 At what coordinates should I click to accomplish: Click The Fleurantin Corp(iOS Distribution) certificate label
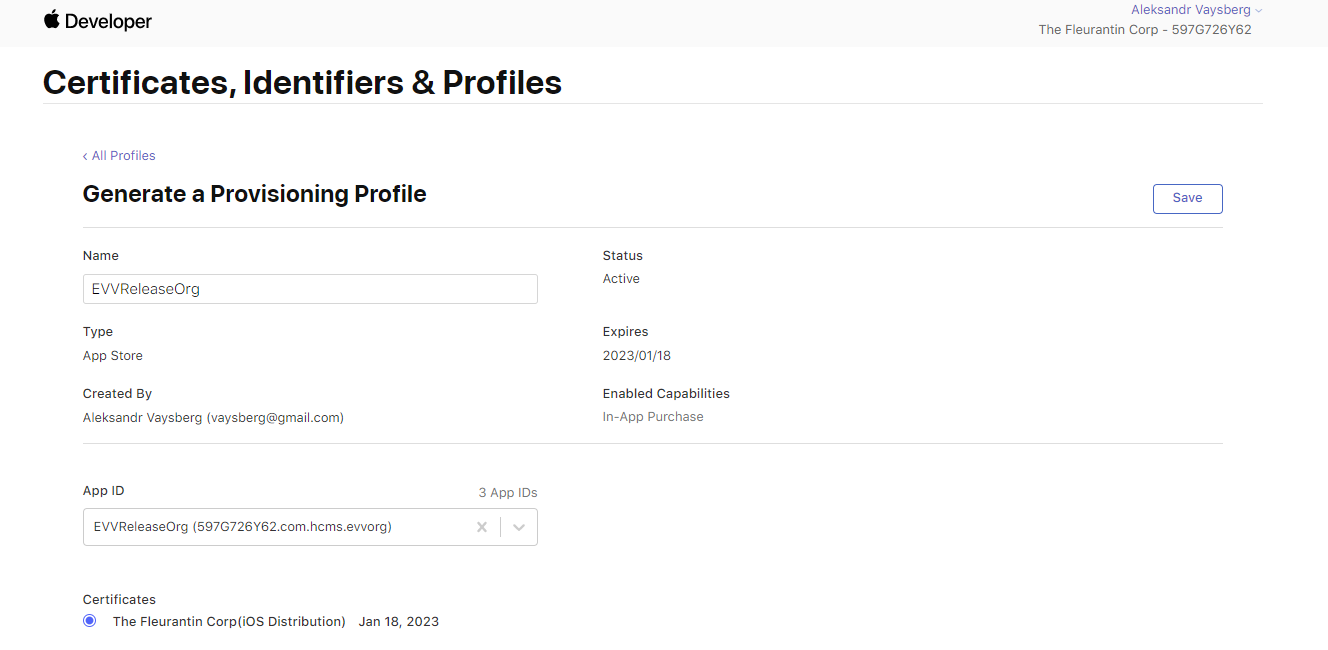pos(229,622)
